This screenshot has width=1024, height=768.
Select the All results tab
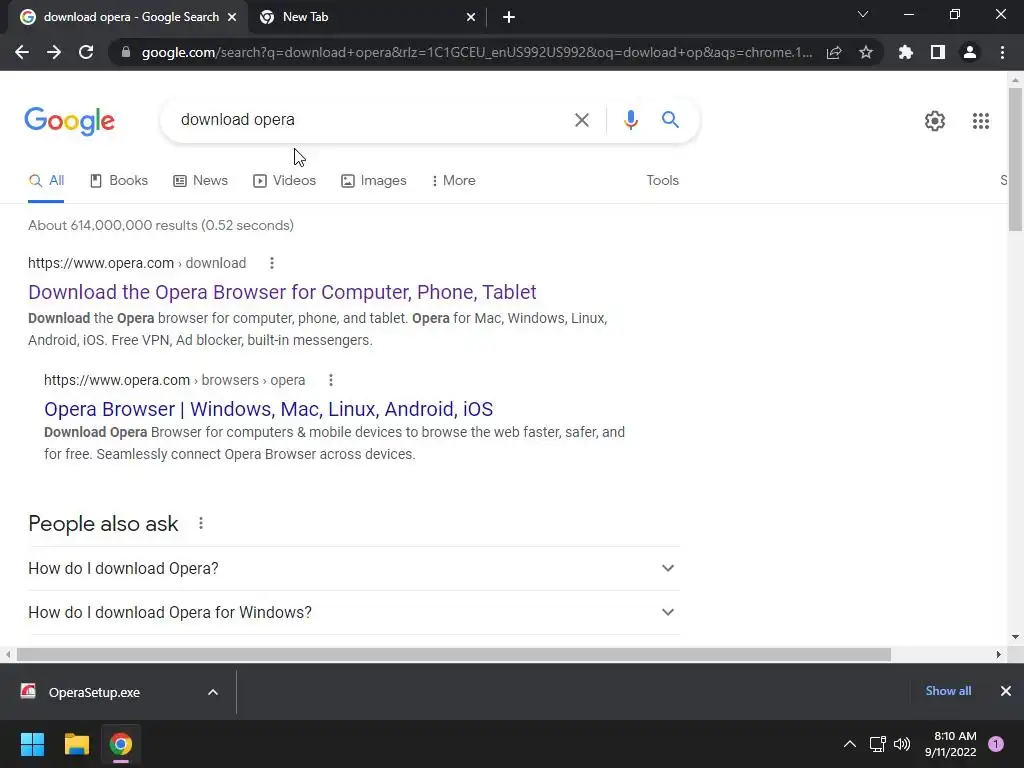point(46,181)
